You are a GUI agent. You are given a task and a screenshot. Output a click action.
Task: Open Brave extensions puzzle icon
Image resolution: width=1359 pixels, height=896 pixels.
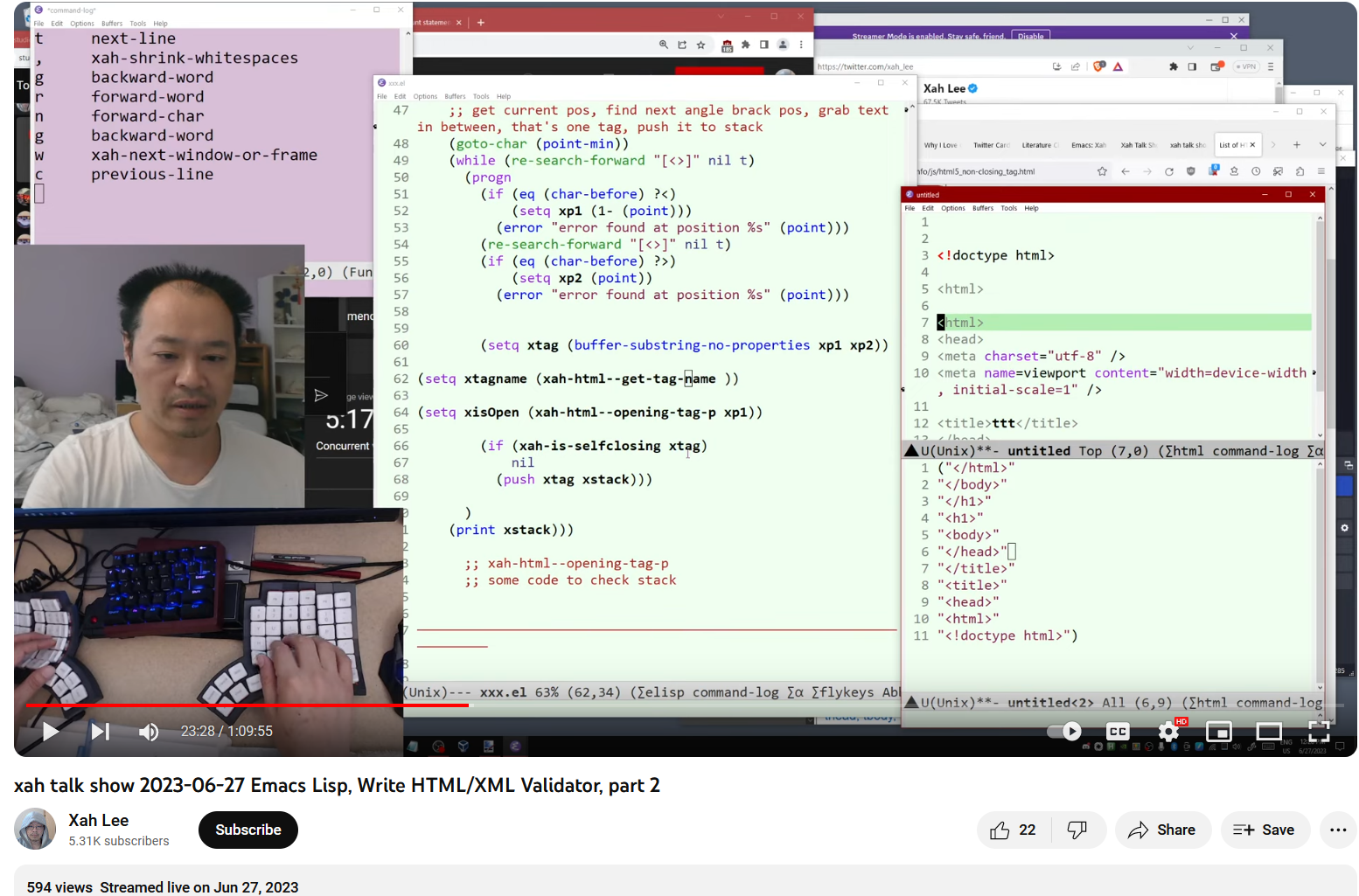coord(1173,66)
